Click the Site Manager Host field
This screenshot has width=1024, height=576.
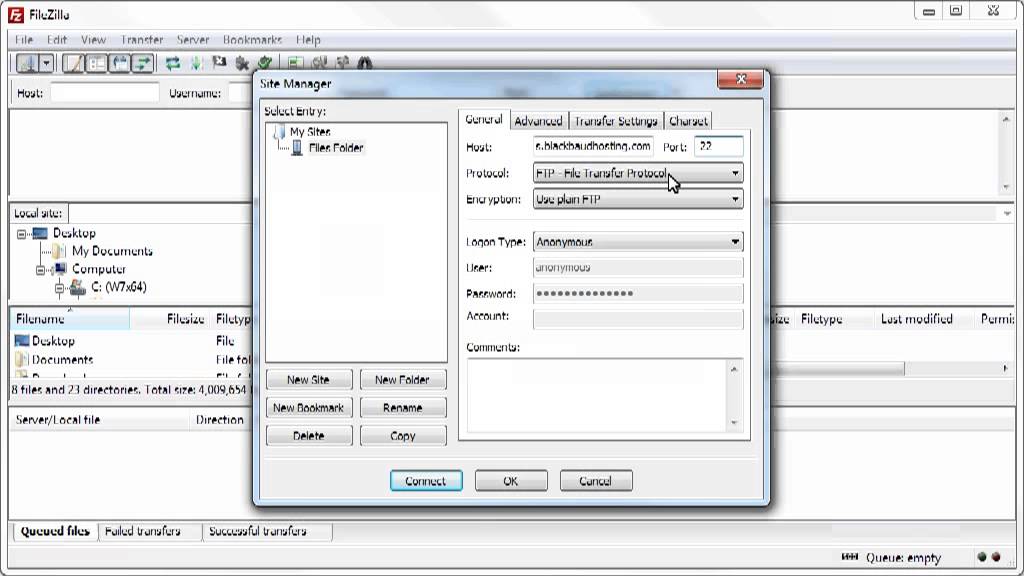point(593,146)
